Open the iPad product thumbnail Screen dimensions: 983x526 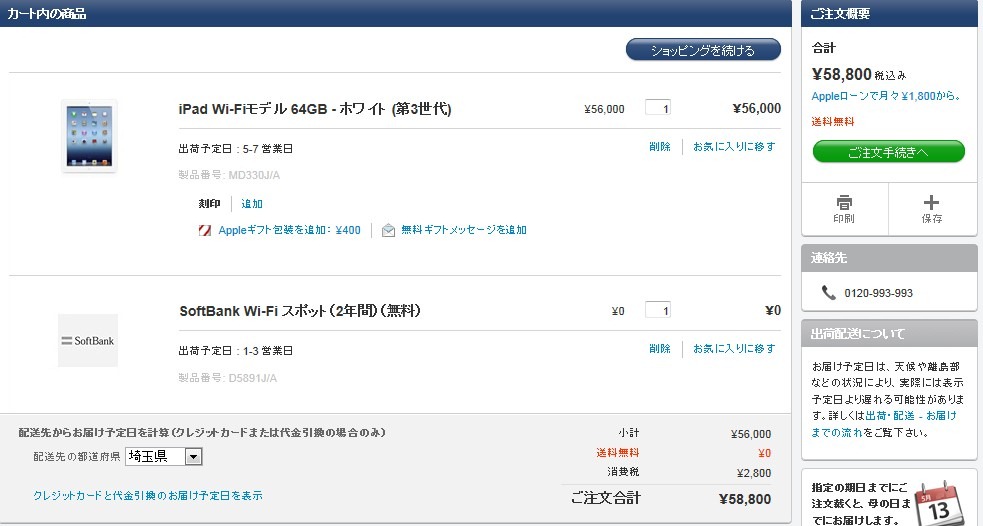[89, 135]
